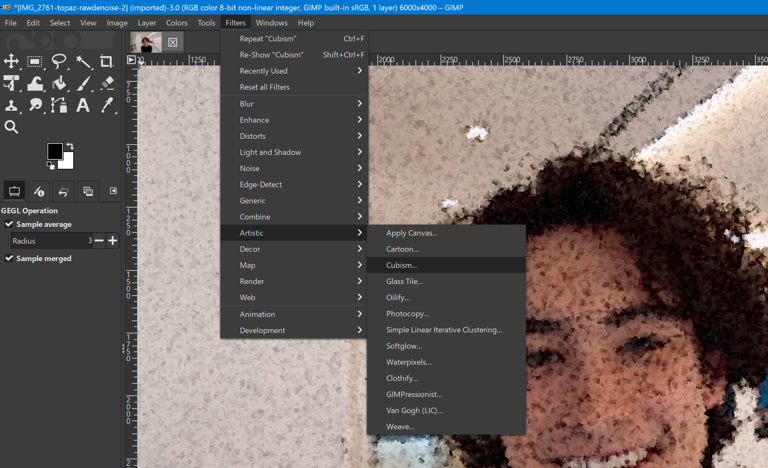Expand the Light and Shadow submenu
The width and height of the screenshot is (768, 468).
tap(294, 152)
